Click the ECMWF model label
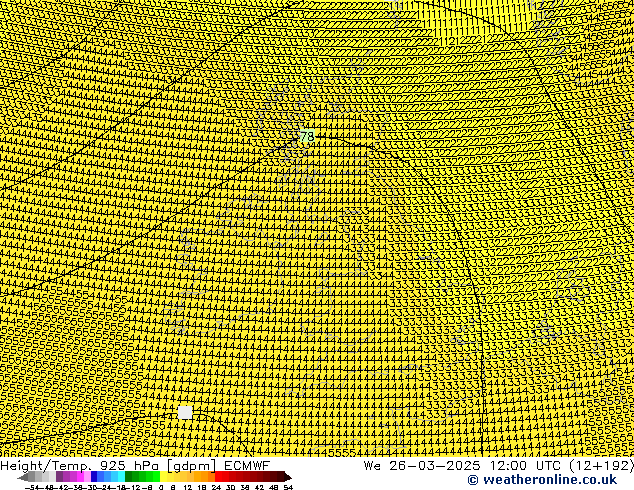Screen dimensions: 634x490 (x=247, y=466)
